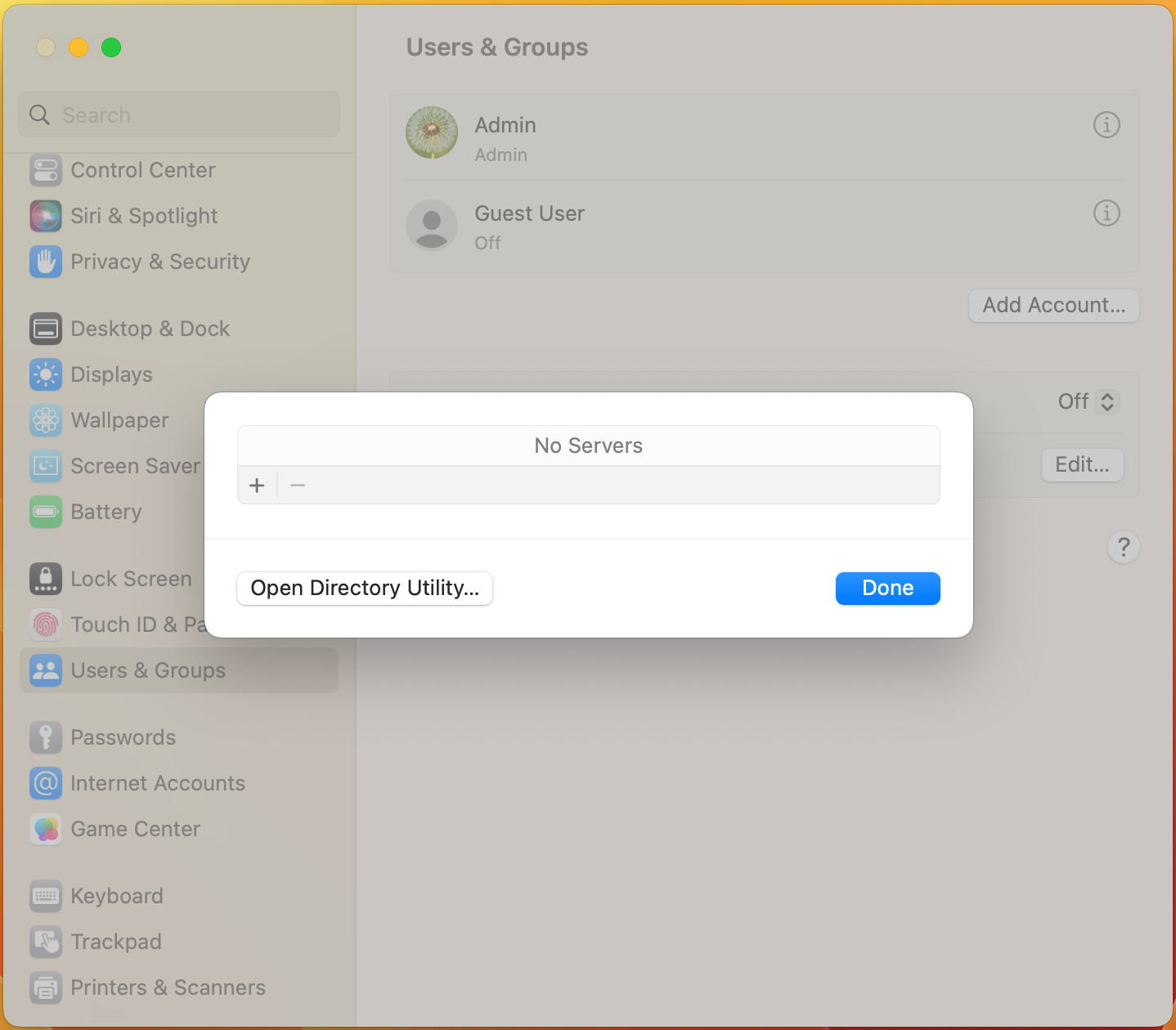Click the Game Center bubbles icon
This screenshot has width=1176, height=1030.
[x=46, y=829]
